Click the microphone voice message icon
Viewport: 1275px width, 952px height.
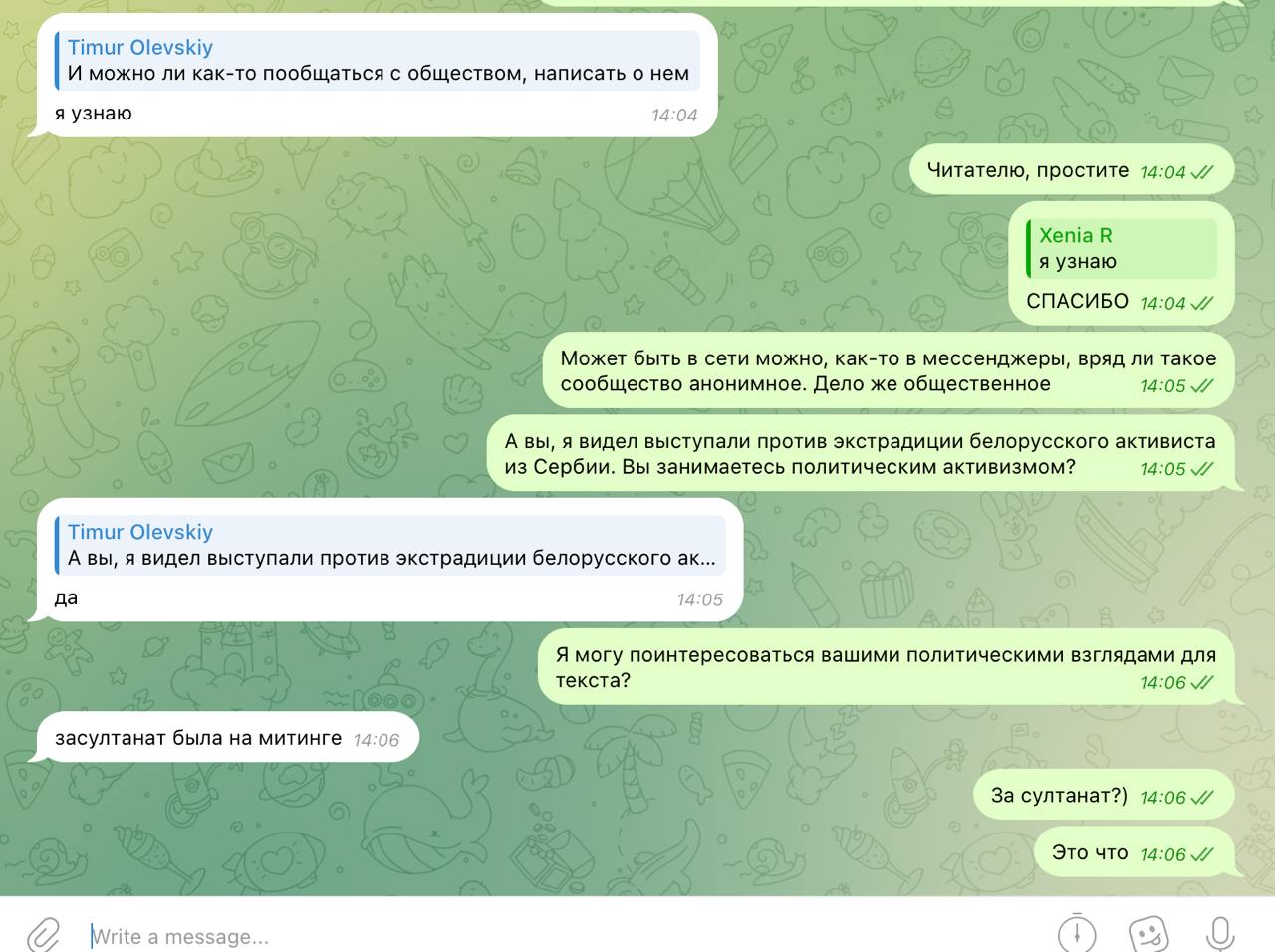tap(1220, 934)
